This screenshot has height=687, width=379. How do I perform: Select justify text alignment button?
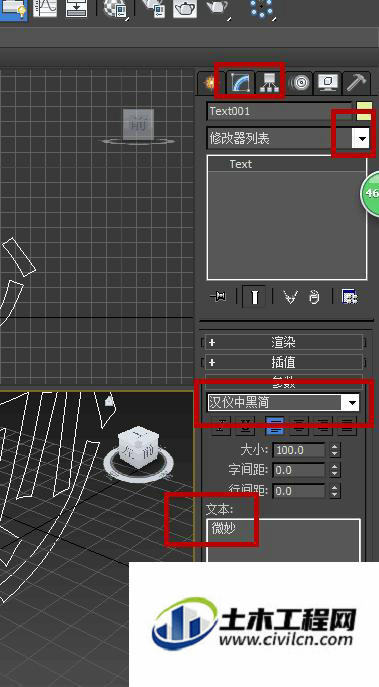(x=347, y=426)
